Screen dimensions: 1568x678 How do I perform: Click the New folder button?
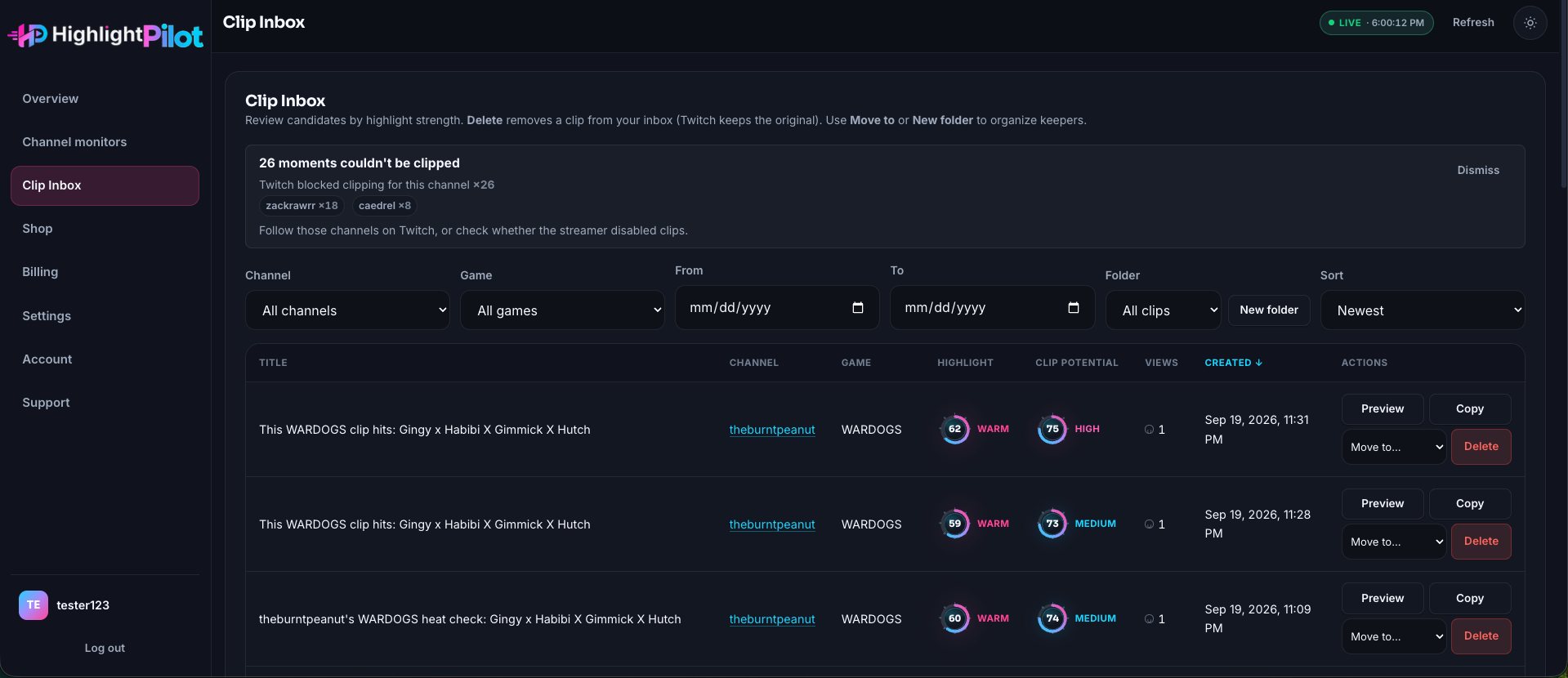(1269, 310)
